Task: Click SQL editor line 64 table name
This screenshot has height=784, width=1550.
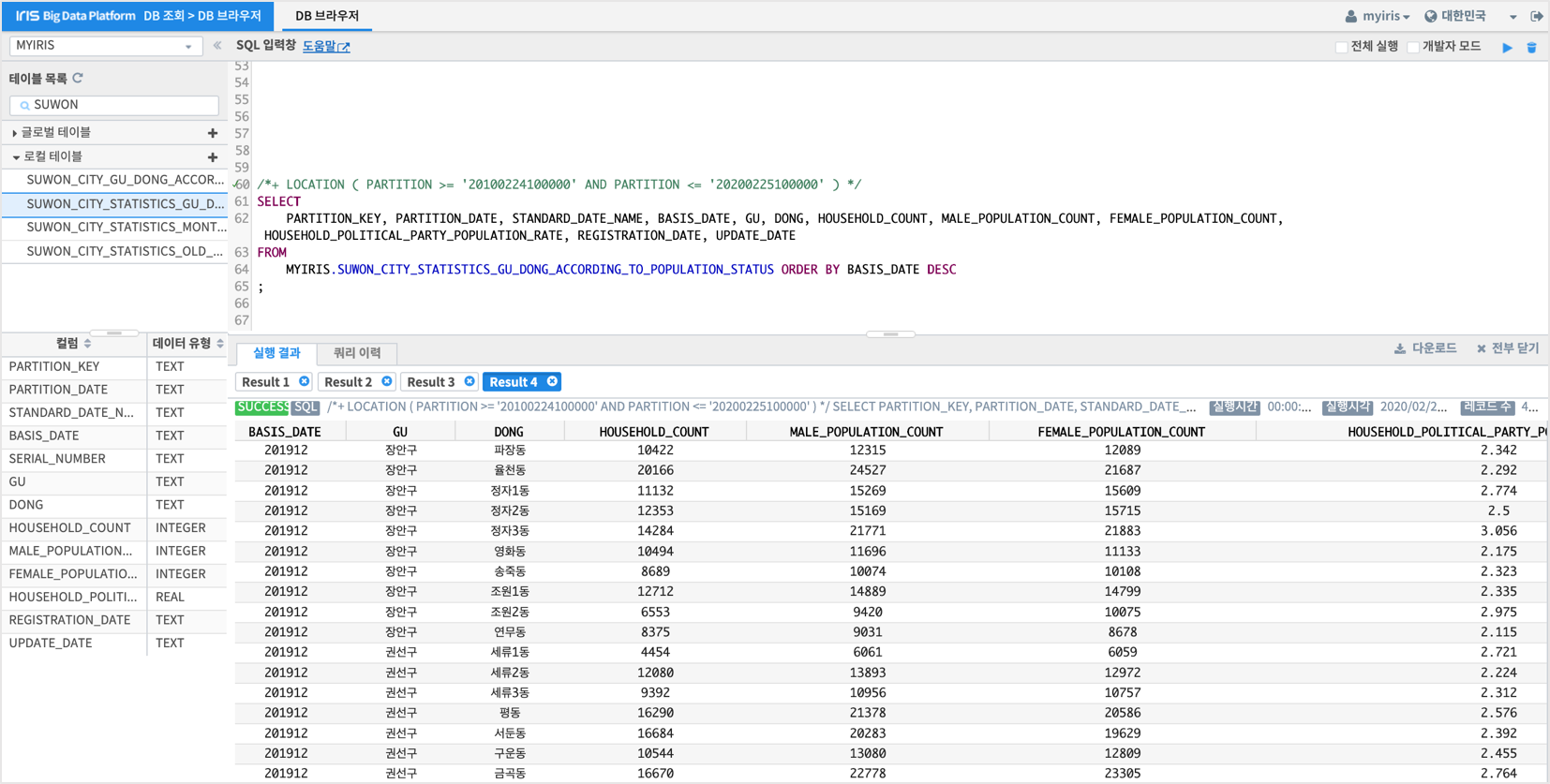Action: [x=556, y=270]
